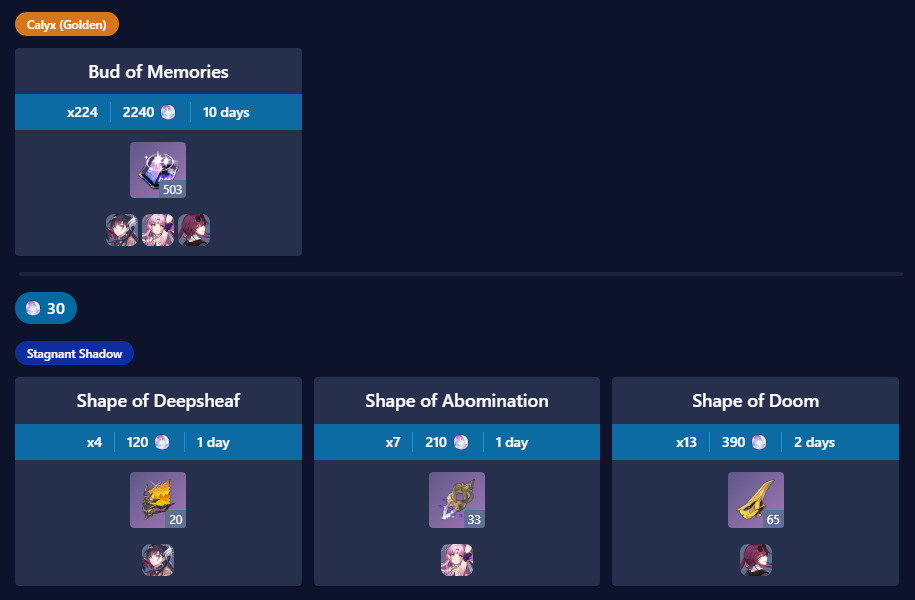Image resolution: width=915 pixels, height=600 pixels.
Task: Click the 10 days estimate label
Action: tap(226, 112)
